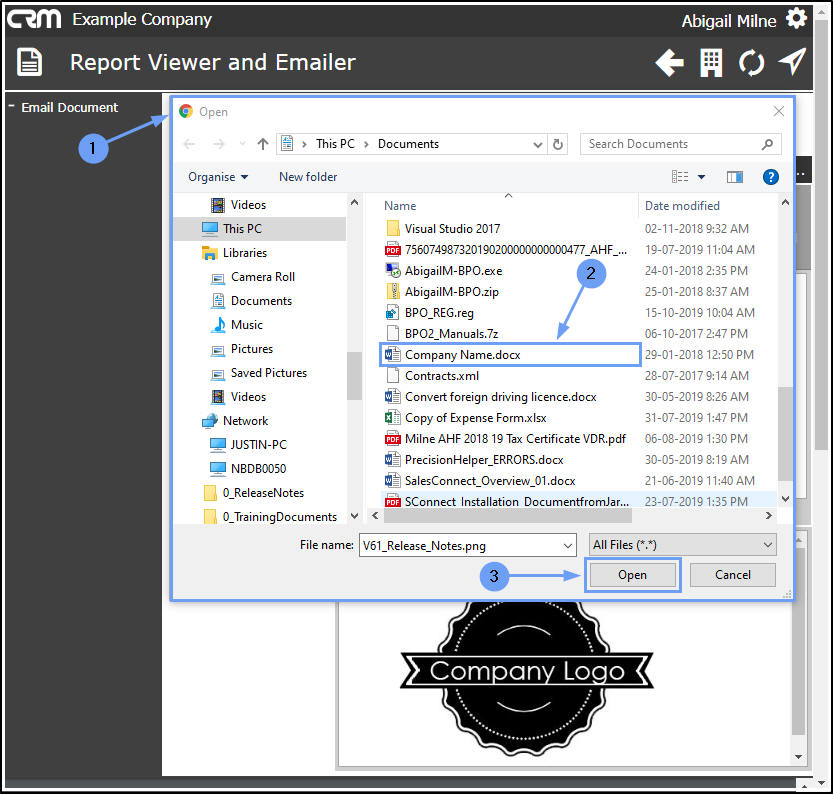Viewport: 833px width, 794px height.
Task: Click the dialog forward navigation arrow
Action: (x=218, y=144)
